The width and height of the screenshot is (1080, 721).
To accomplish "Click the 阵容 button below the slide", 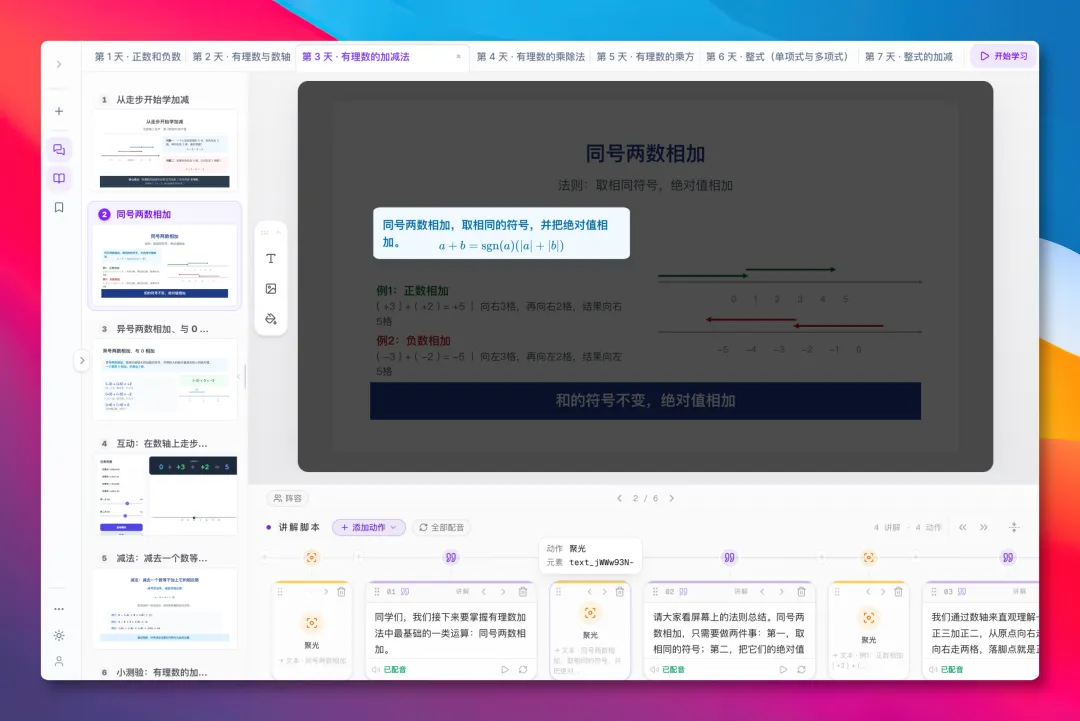I will (287, 498).
